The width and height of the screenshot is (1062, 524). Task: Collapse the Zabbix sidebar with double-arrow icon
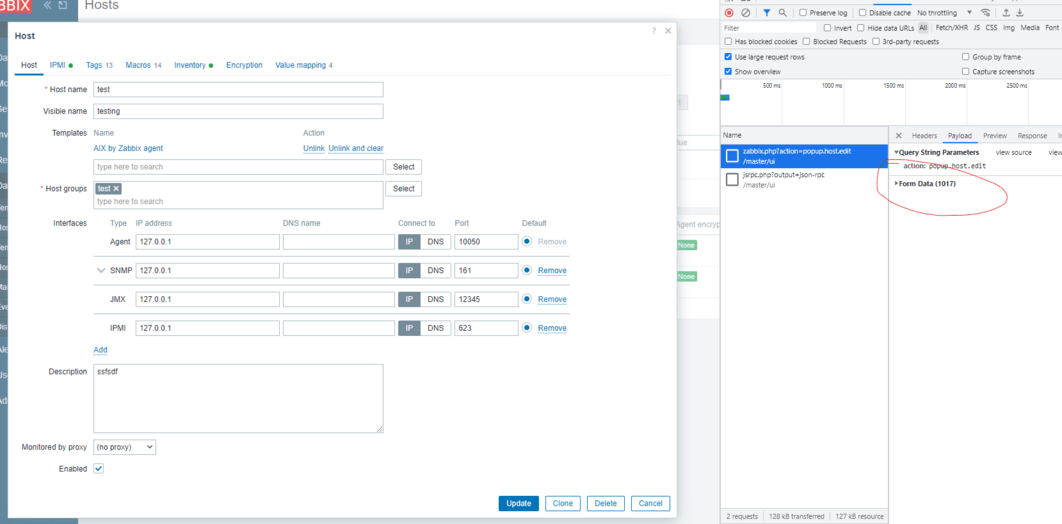coord(46,6)
